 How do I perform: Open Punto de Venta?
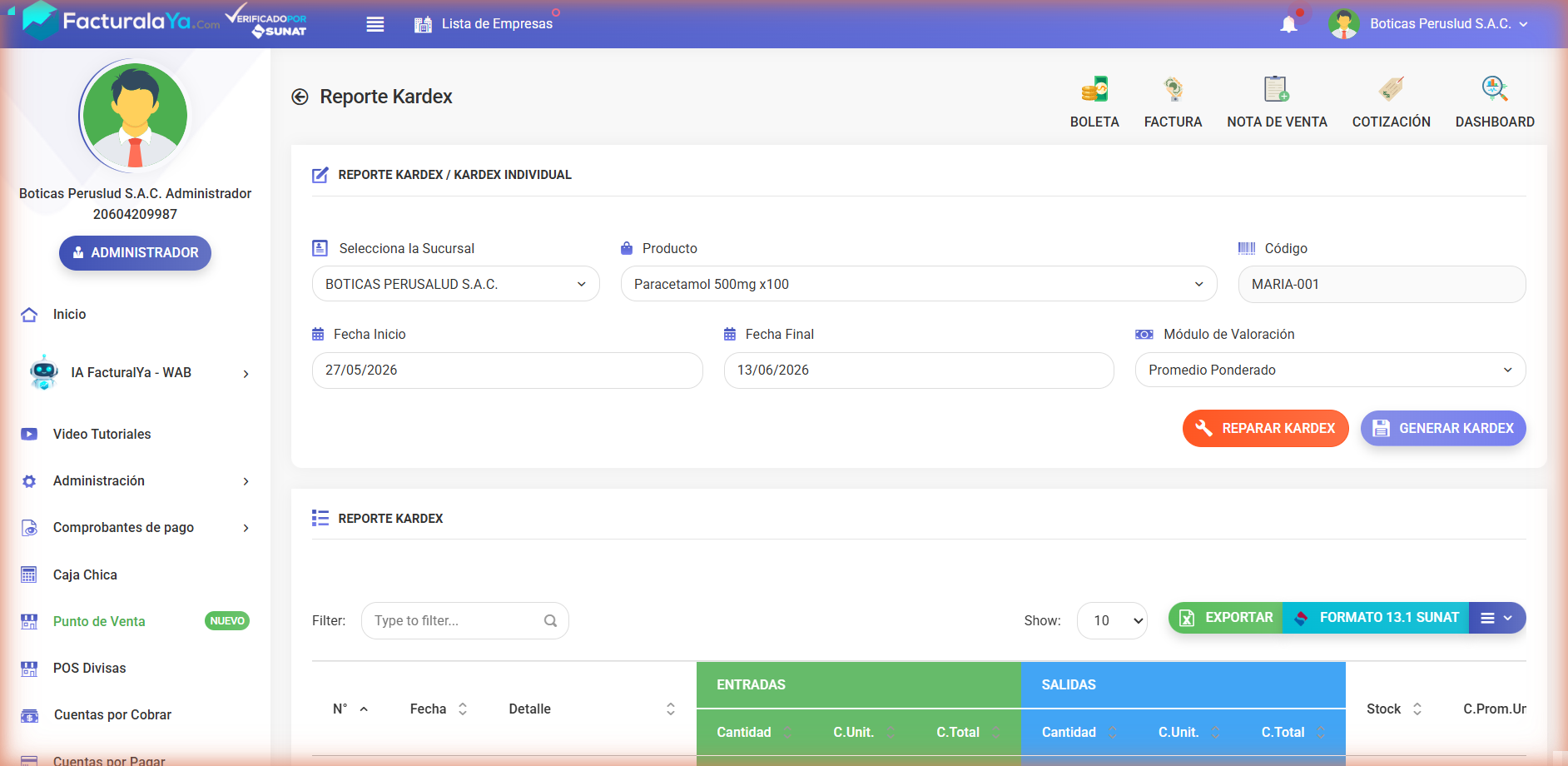pyautogui.click(x=99, y=622)
